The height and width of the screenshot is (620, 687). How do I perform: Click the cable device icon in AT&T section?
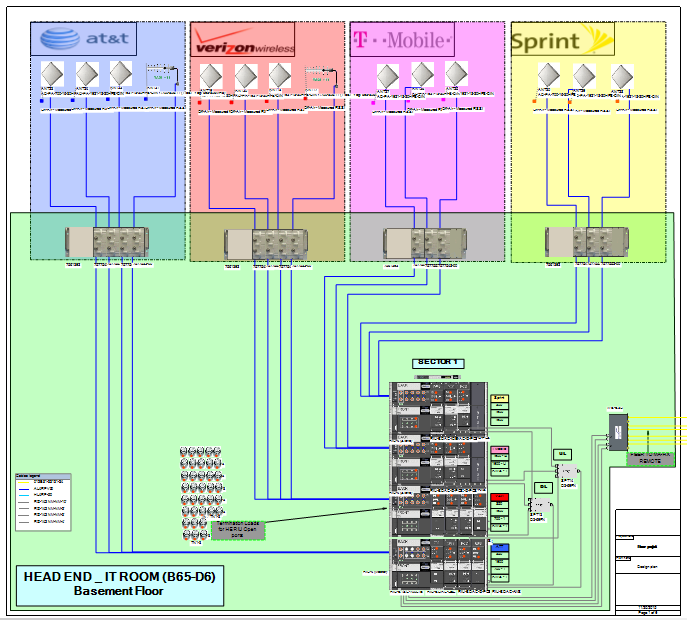162,75
